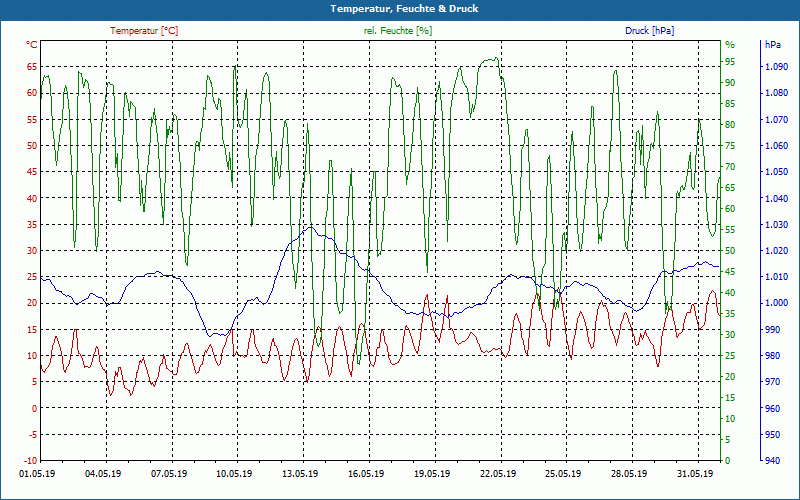Click the red temperature axis value "0"
Screen dimensions: 800x500
click(x=35, y=408)
